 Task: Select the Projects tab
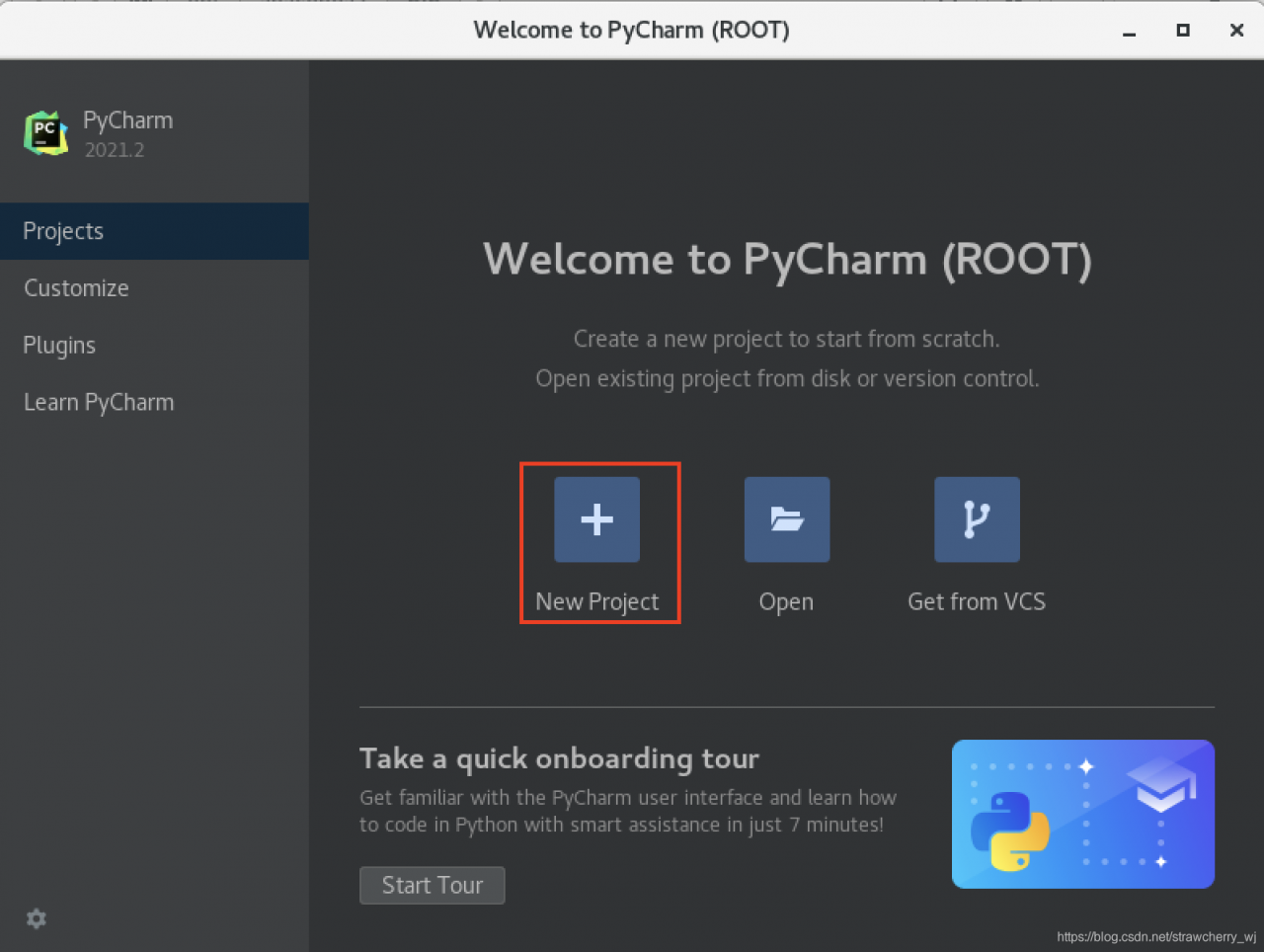click(154, 231)
